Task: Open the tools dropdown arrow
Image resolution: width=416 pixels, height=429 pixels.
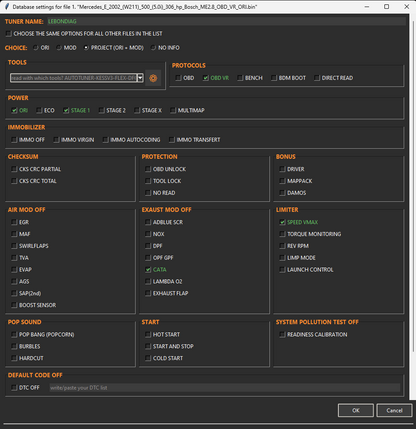Action: 140,78
